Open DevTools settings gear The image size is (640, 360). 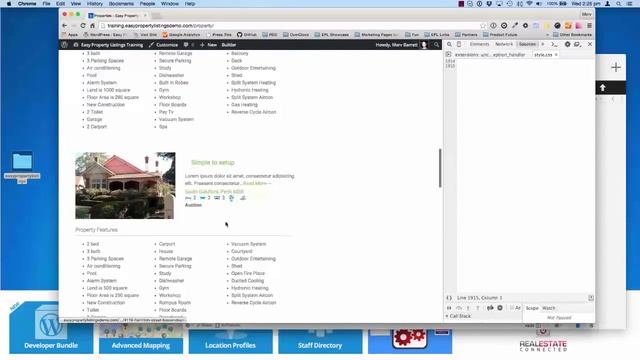pos(567,44)
